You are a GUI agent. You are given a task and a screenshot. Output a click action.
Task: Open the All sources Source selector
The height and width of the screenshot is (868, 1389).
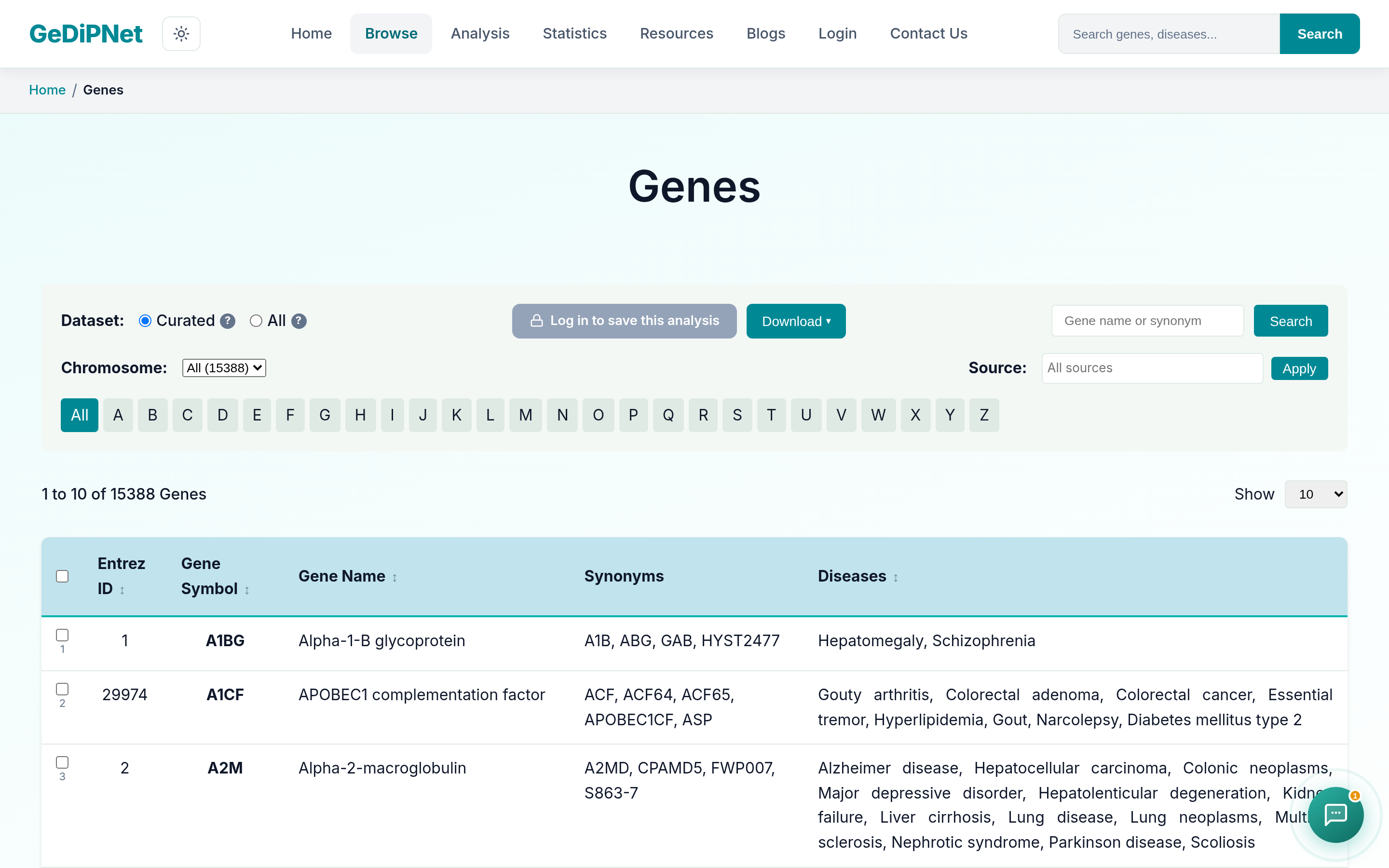1152,368
